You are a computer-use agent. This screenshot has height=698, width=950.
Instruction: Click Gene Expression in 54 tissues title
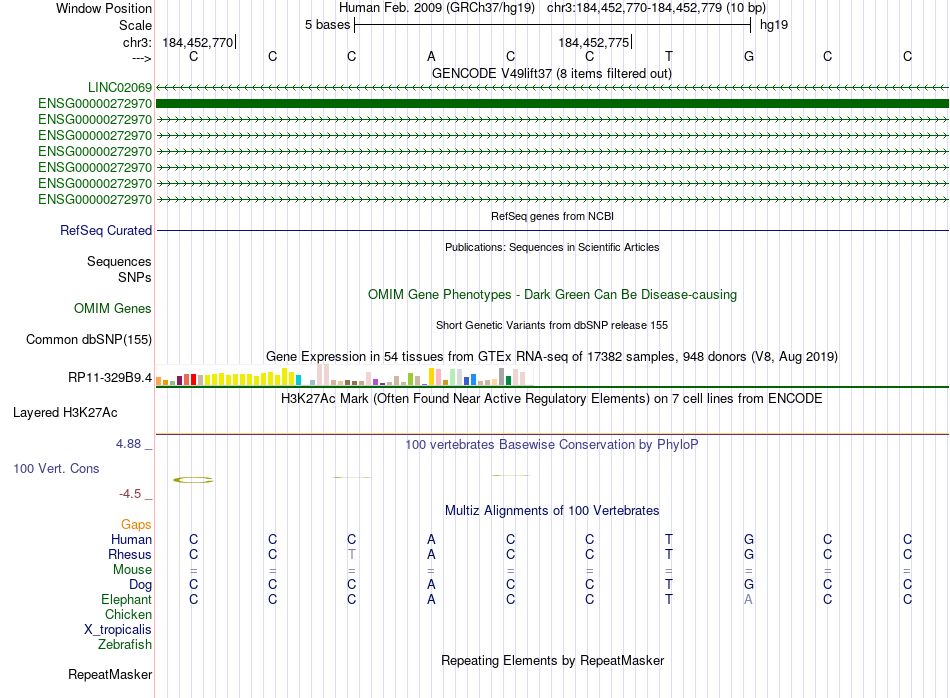pos(552,356)
